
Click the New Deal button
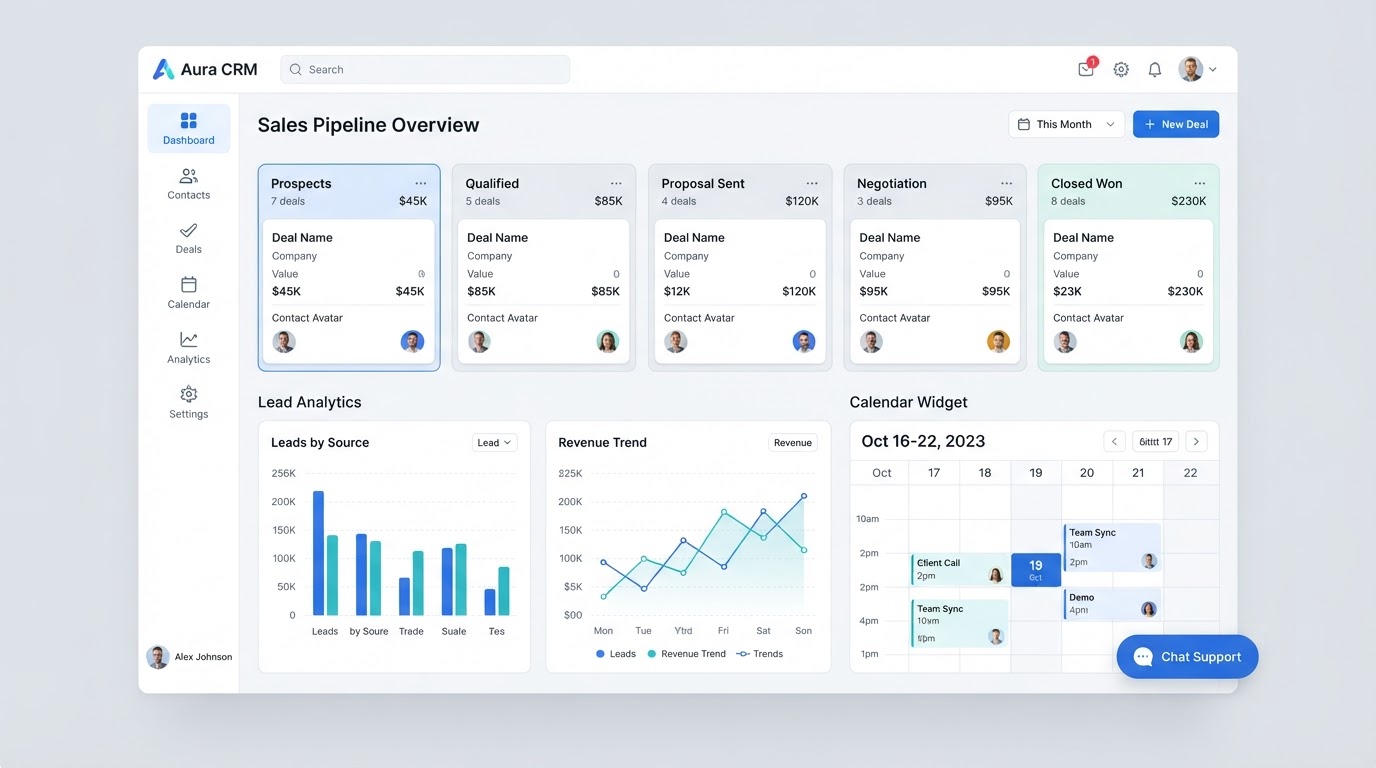point(1175,124)
